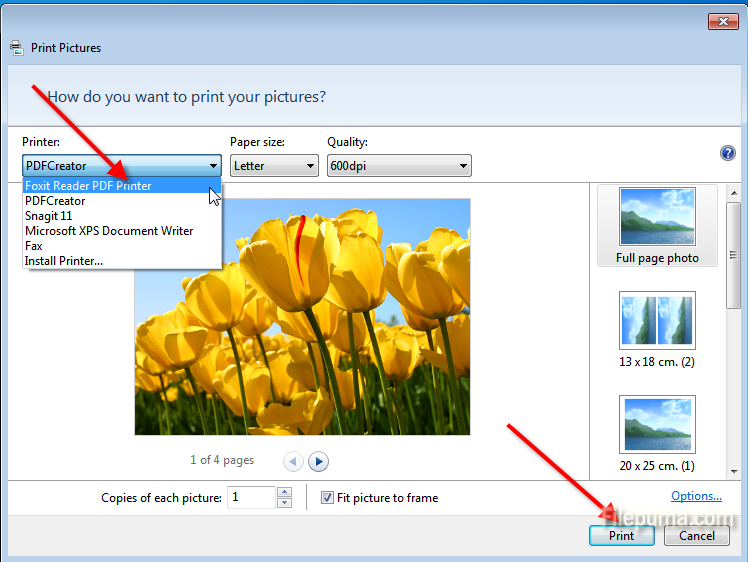Screen dimensions: 748x562
Task: Choose Install Printer... from the list
Action: click(64, 261)
